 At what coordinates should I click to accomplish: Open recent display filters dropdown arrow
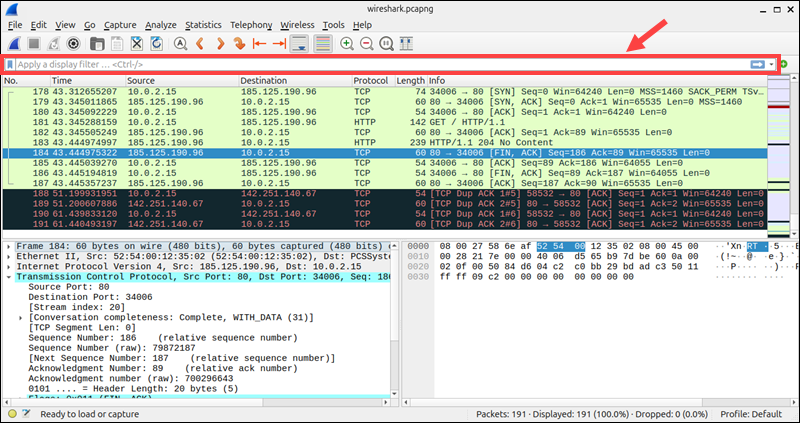771,65
